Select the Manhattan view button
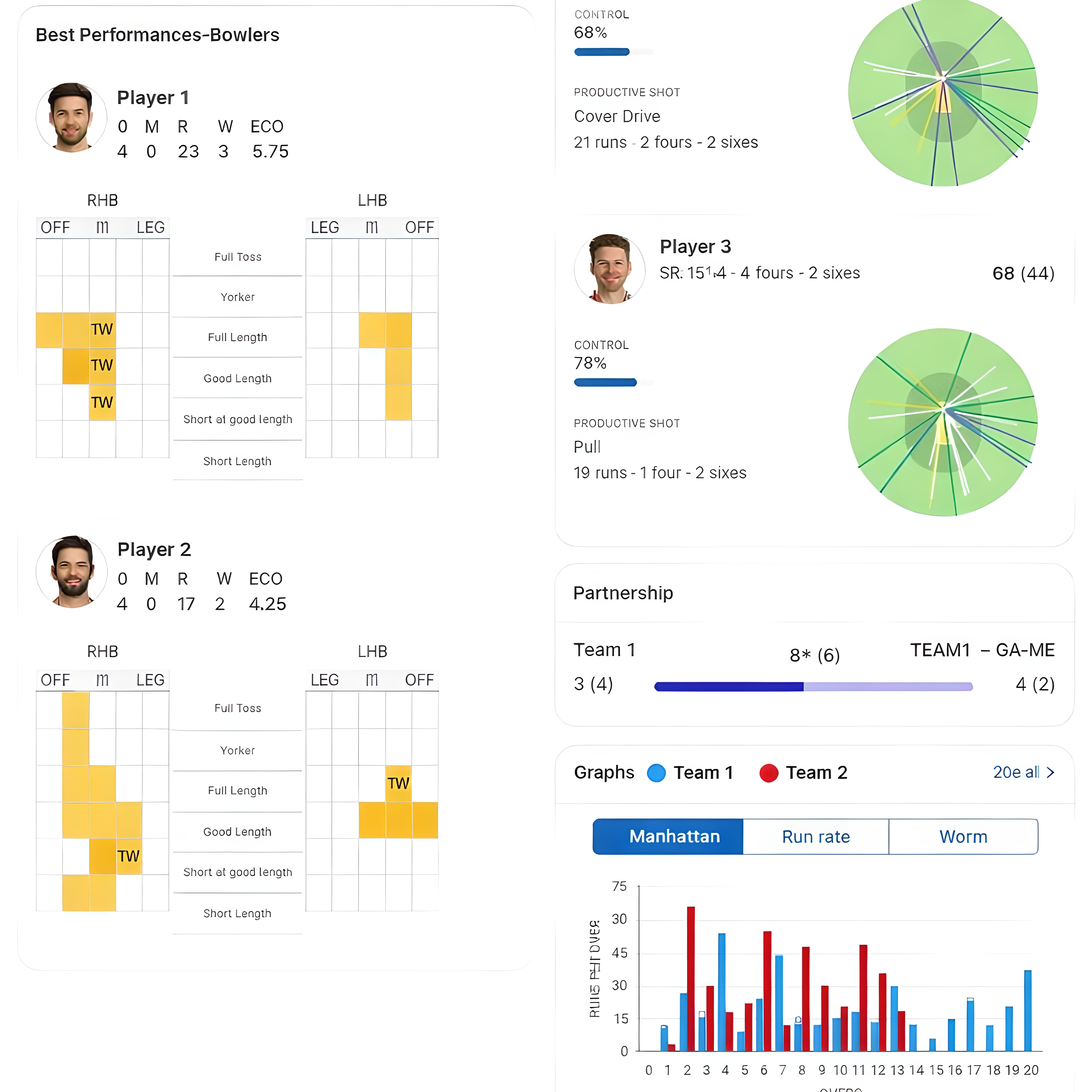Image resolution: width=1092 pixels, height=1092 pixels. 667,837
